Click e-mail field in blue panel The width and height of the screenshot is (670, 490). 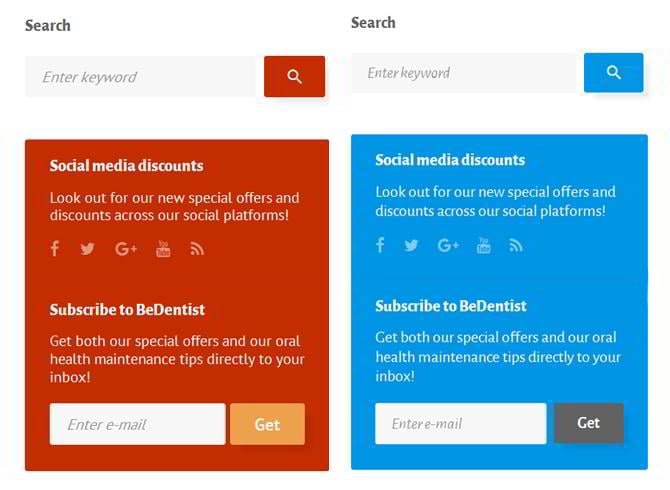[460, 423]
